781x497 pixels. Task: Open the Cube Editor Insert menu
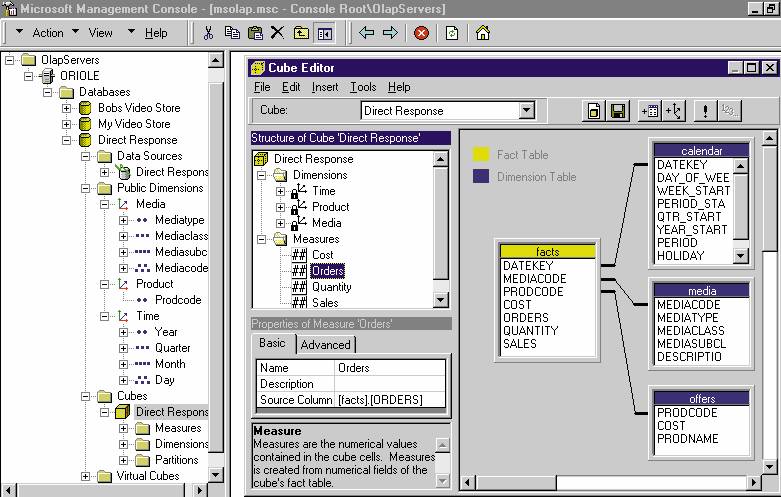tap(325, 87)
